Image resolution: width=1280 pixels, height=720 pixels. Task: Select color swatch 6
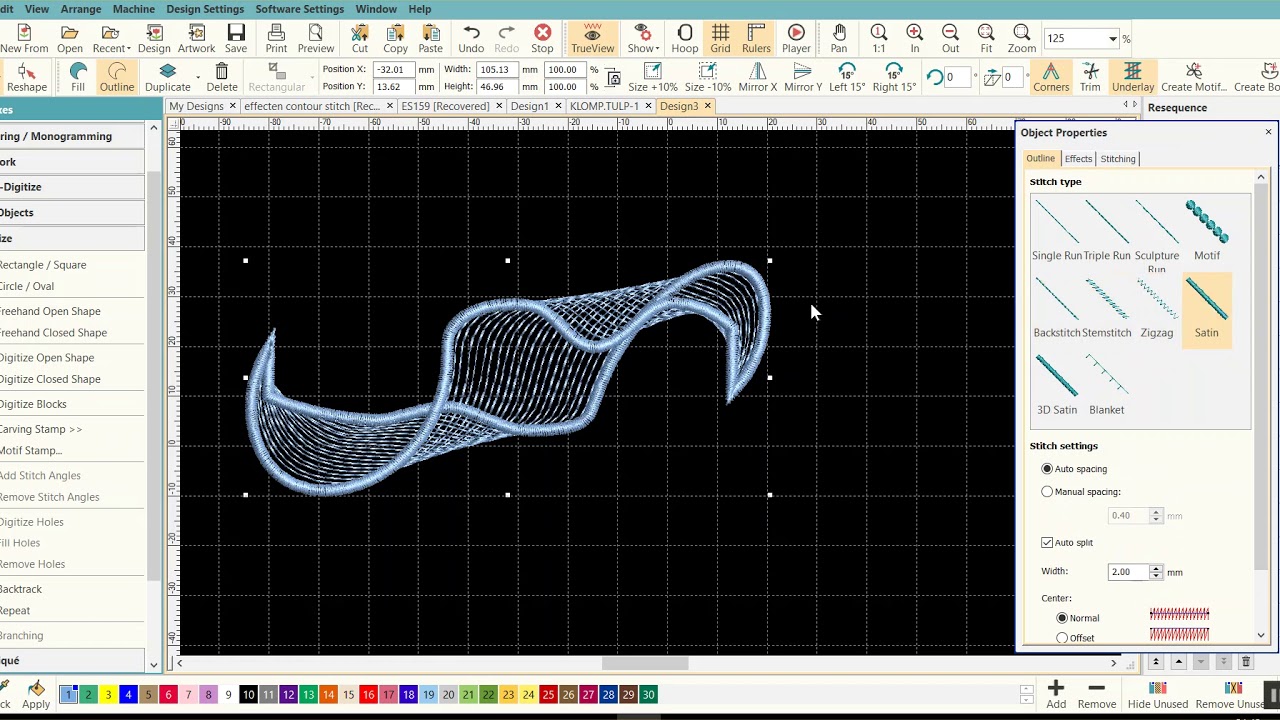pyautogui.click(x=168, y=694)
